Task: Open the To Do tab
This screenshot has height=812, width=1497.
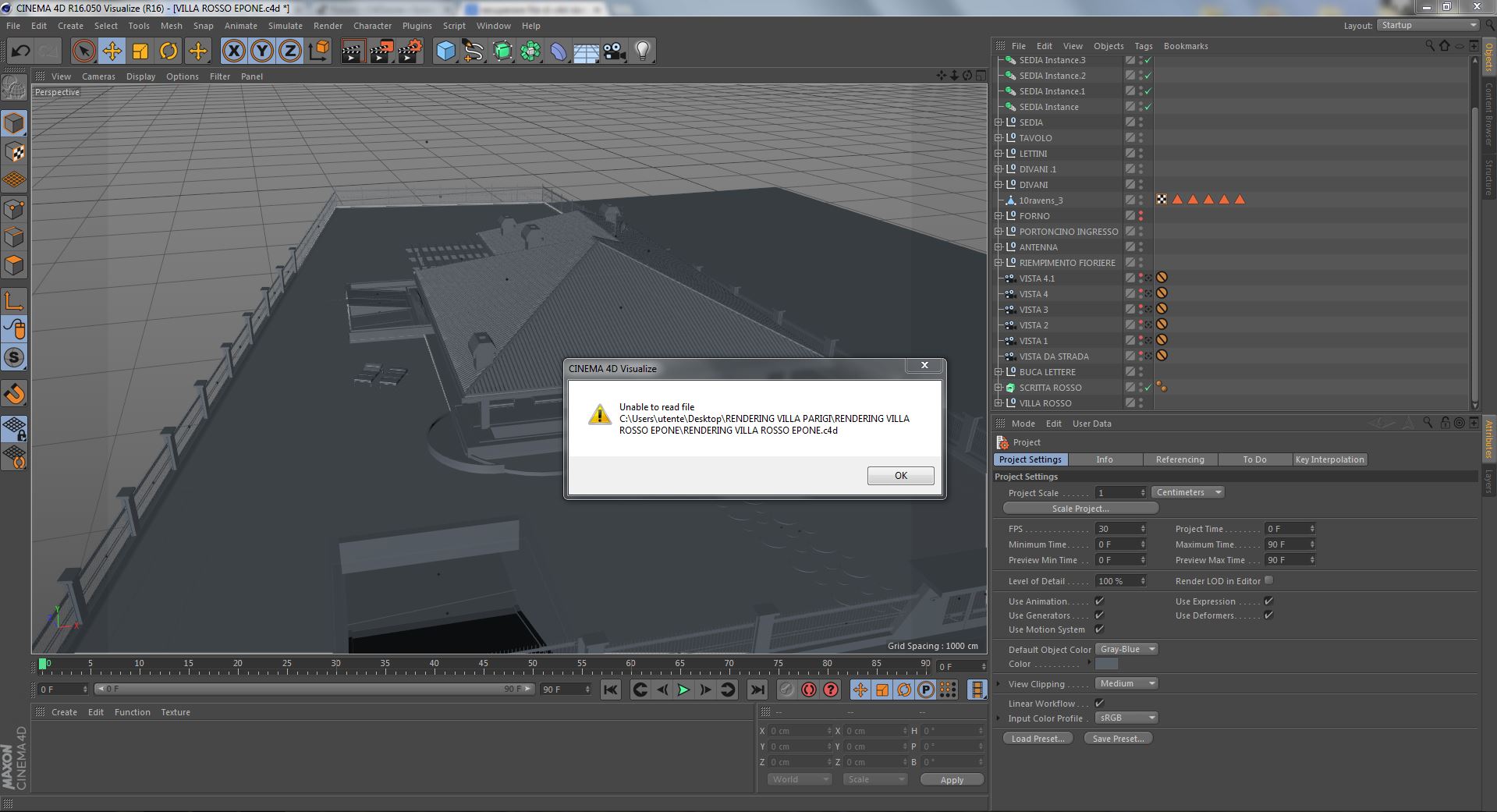Action: coord(1254,459)
